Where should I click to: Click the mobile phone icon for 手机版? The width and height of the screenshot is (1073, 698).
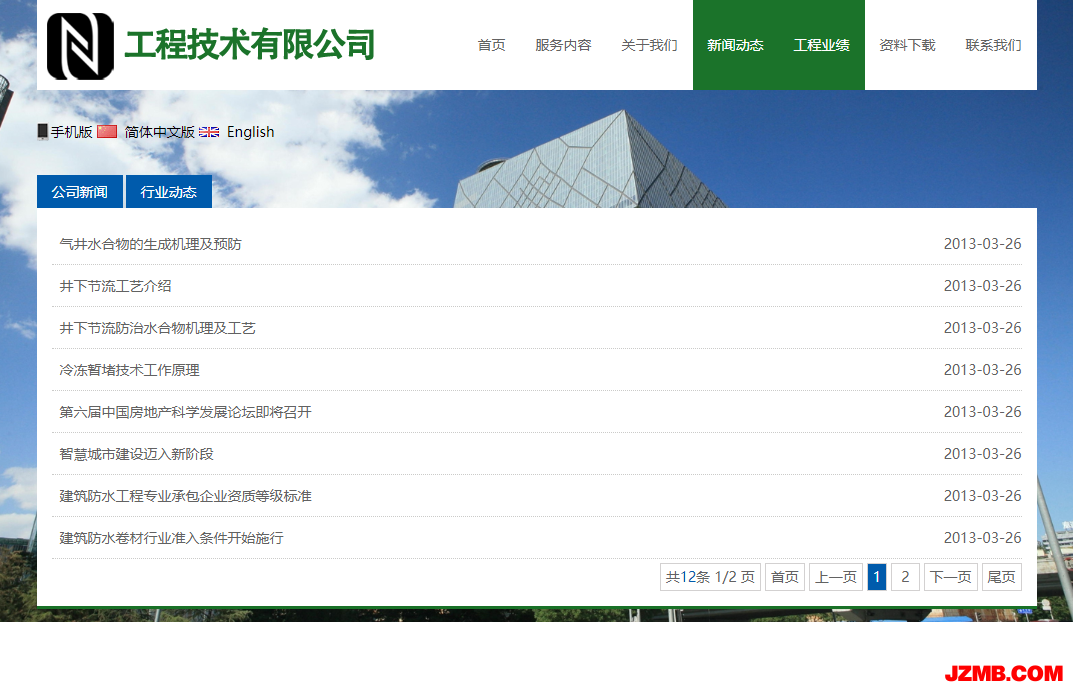click(42, 131)
